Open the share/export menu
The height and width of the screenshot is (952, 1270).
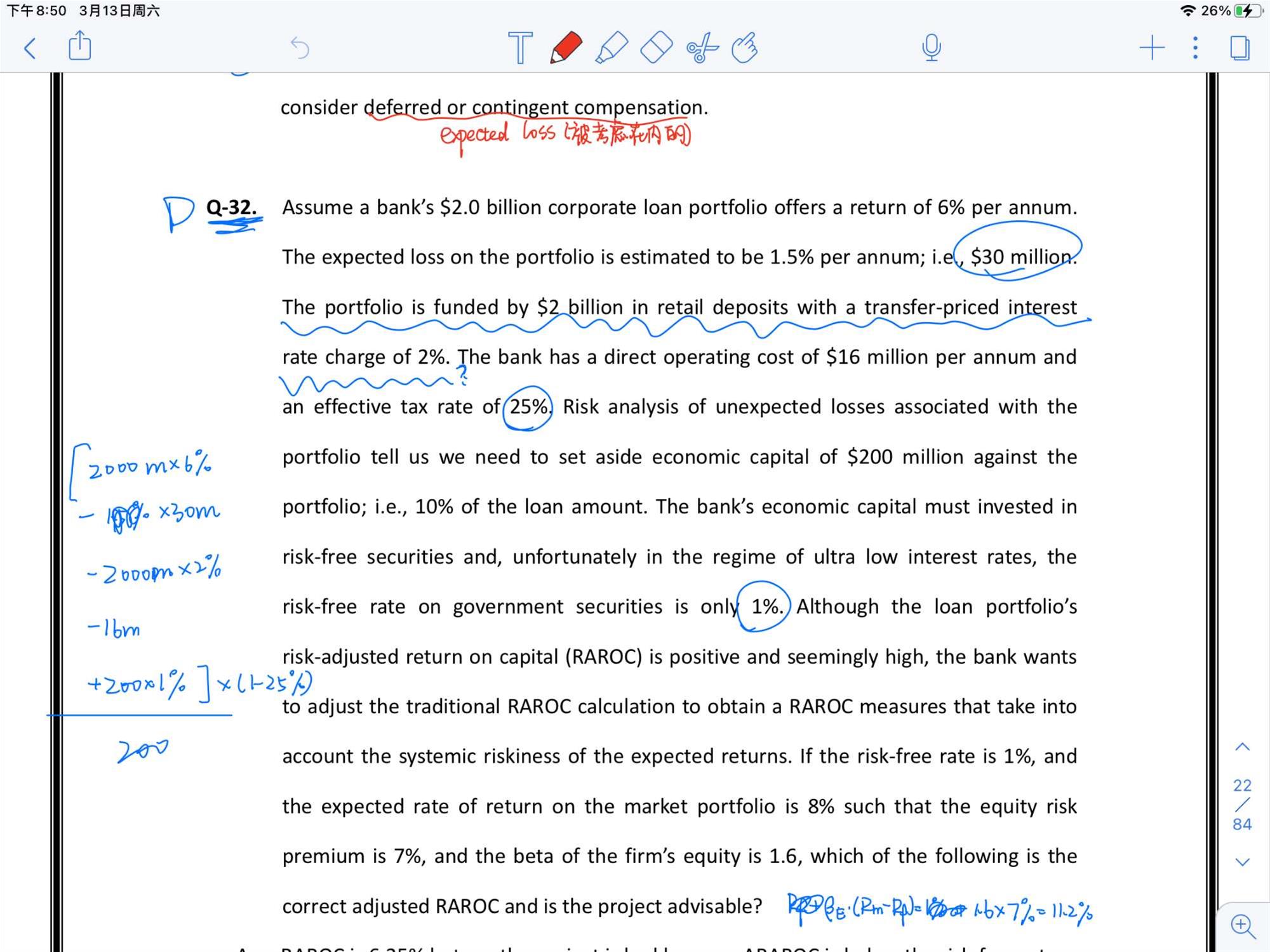coord(80,46)
